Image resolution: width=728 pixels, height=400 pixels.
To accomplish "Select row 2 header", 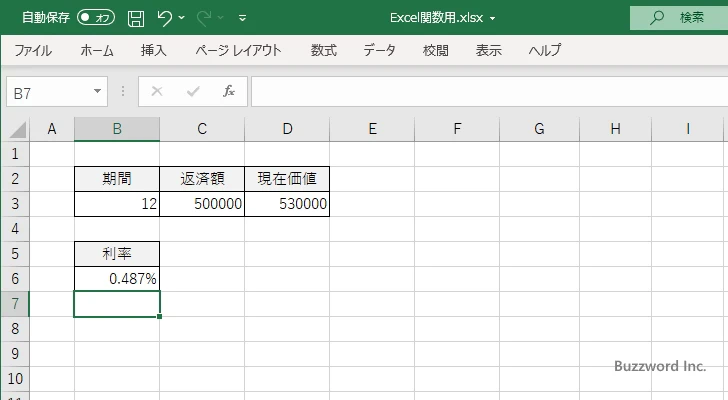I will 15,179.
